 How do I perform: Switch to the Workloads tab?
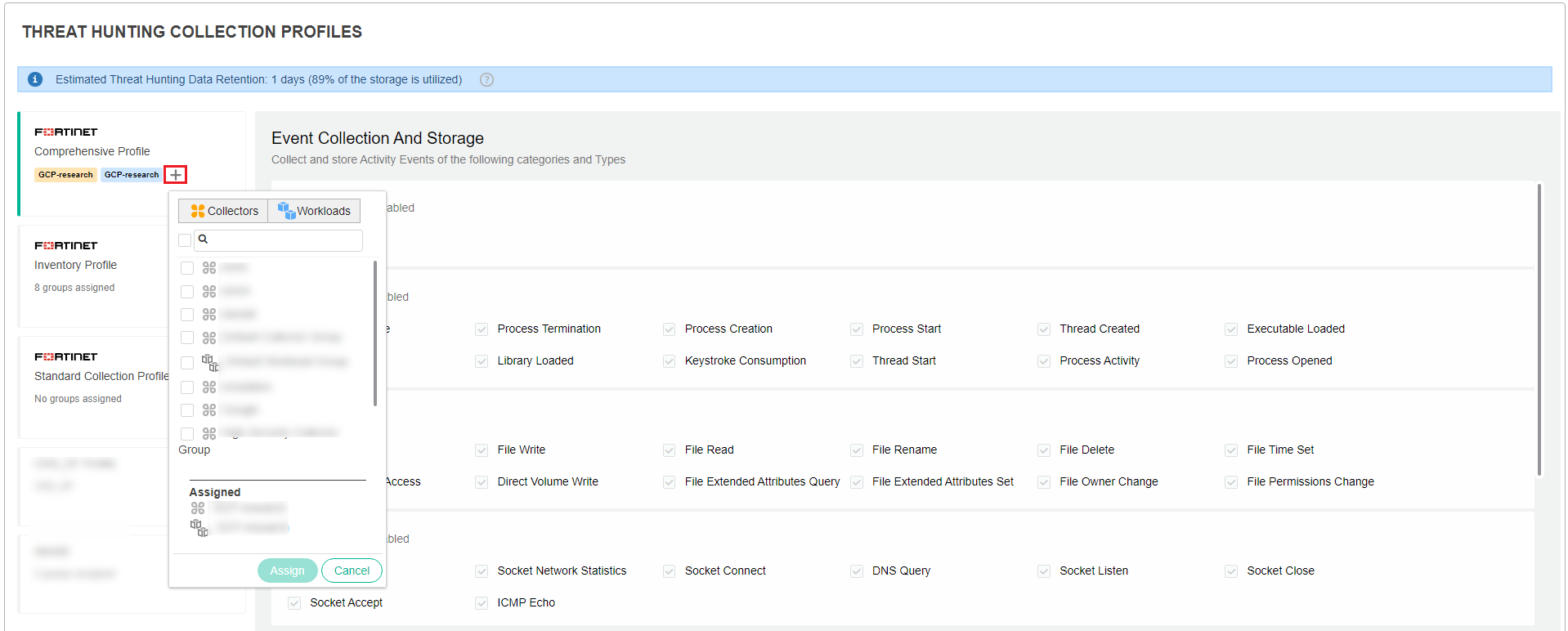coord(314,211)
